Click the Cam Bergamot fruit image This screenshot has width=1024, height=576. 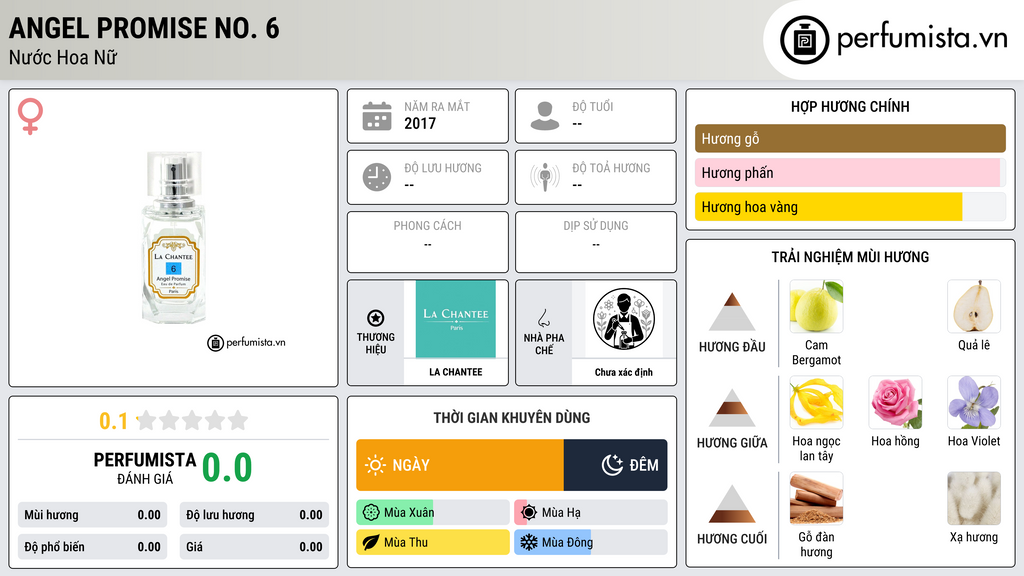pos(816,306)
